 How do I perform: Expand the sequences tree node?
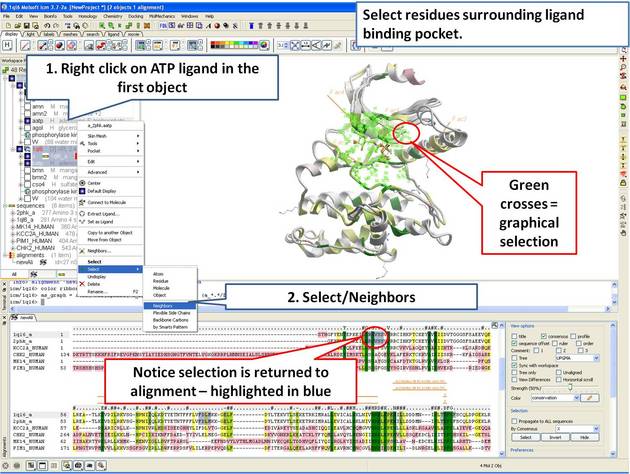pos(5,206)
